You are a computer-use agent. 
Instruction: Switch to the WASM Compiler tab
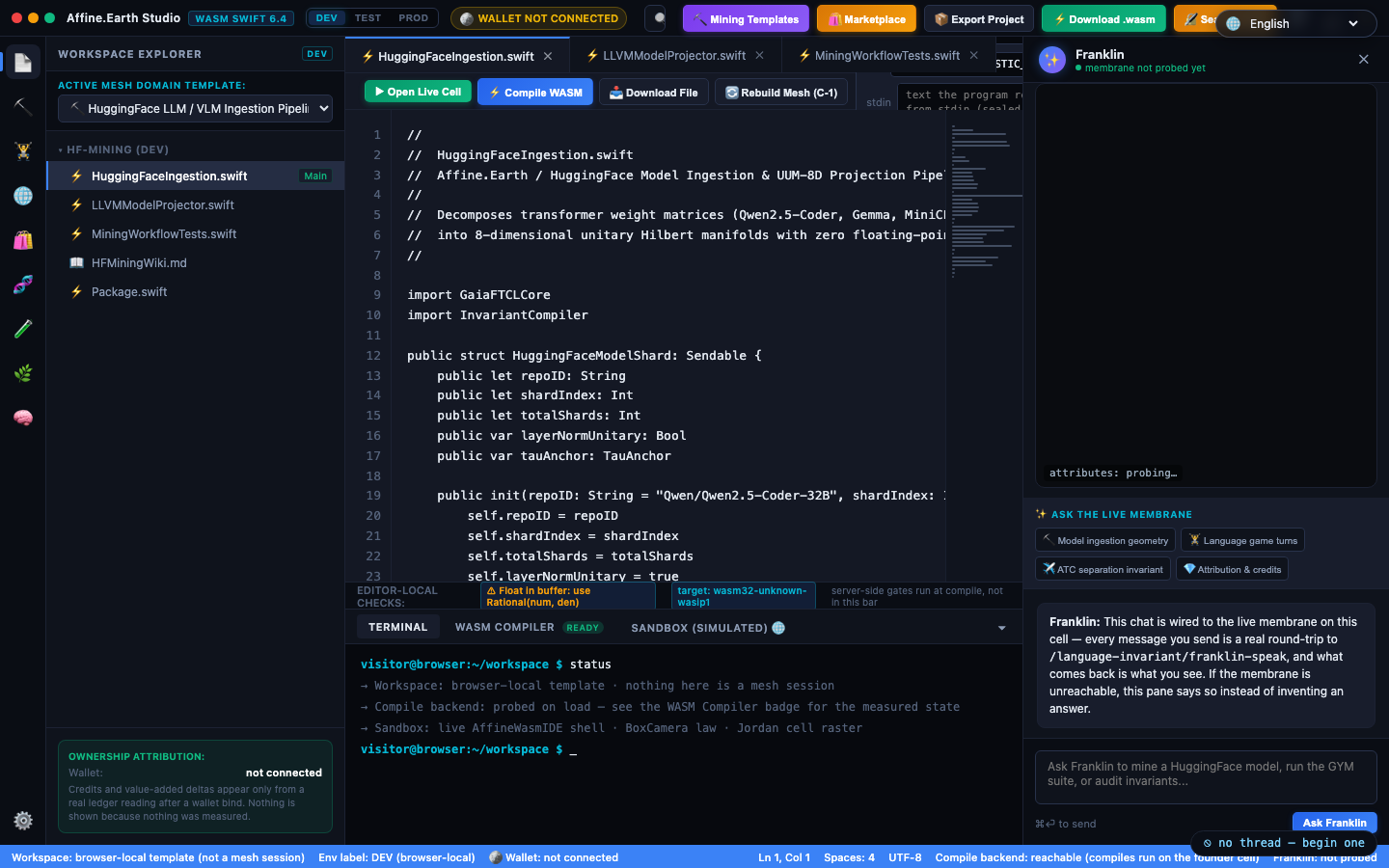pyautogui.click(x=529, y=627)
